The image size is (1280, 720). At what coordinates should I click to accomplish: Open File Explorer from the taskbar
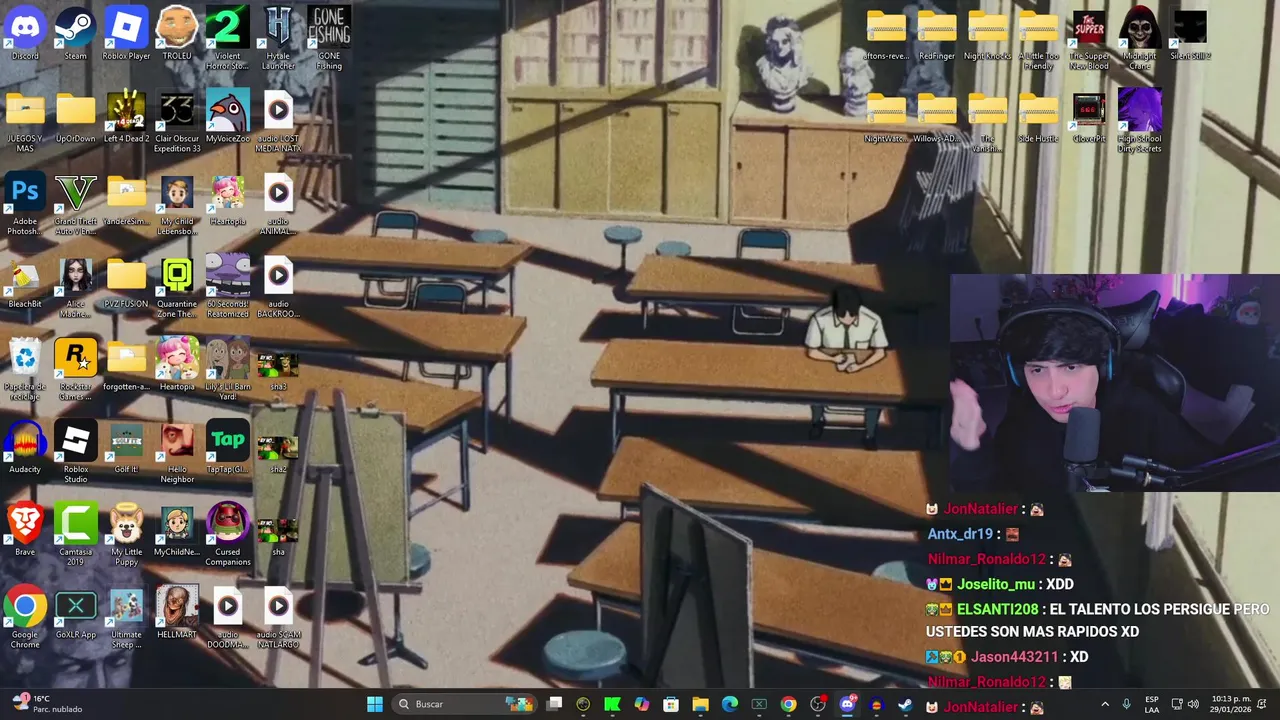(x=700, y=704)
